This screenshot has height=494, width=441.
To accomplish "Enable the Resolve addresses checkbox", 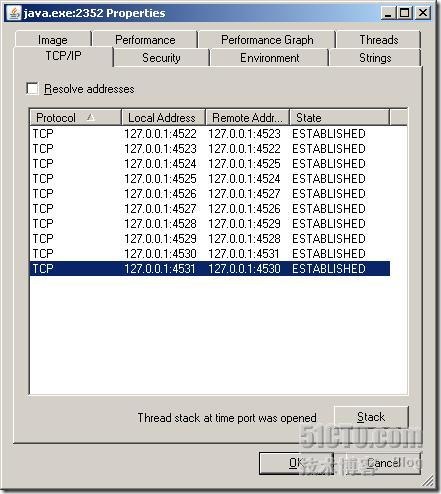I will [32, 89].
